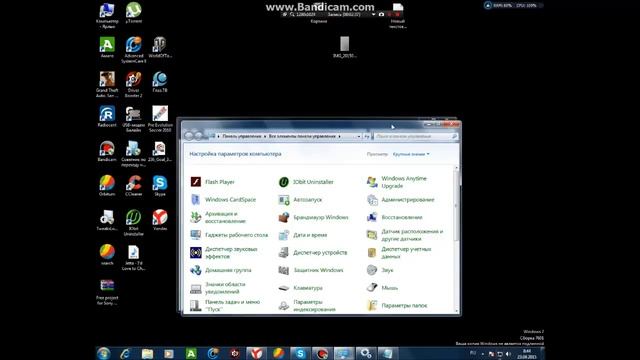The image size is (640, 360).
Task: Open the Клавиатура item
Action: click(x=300, y=288)
